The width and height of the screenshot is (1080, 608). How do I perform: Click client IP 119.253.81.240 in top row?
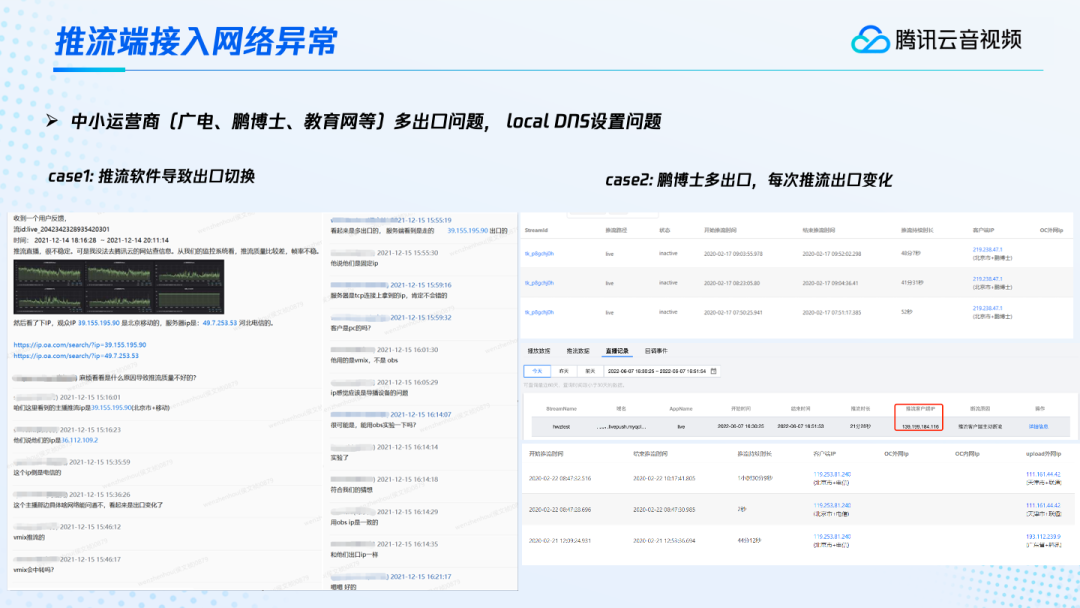pyautogui.click(x=831, y=474)
